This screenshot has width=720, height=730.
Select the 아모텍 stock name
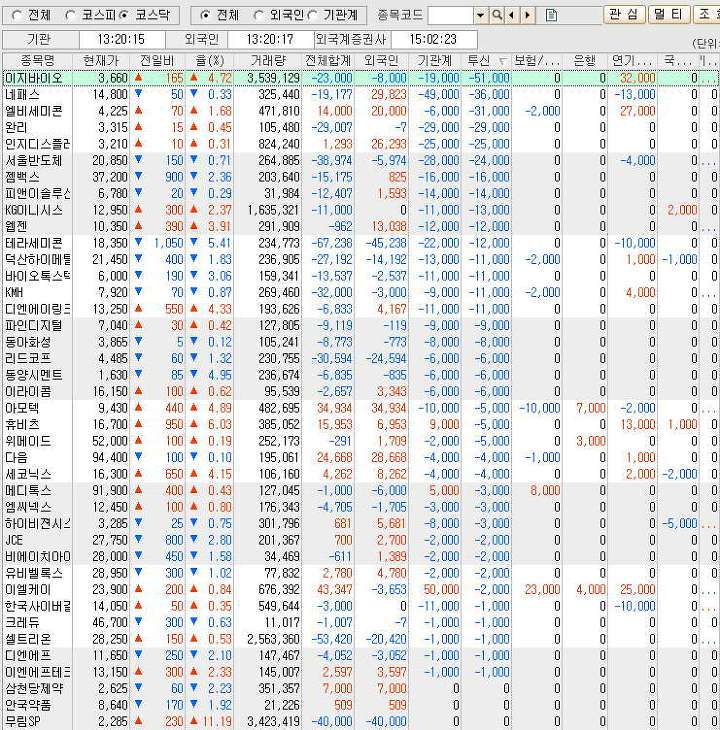coord(22,408)
